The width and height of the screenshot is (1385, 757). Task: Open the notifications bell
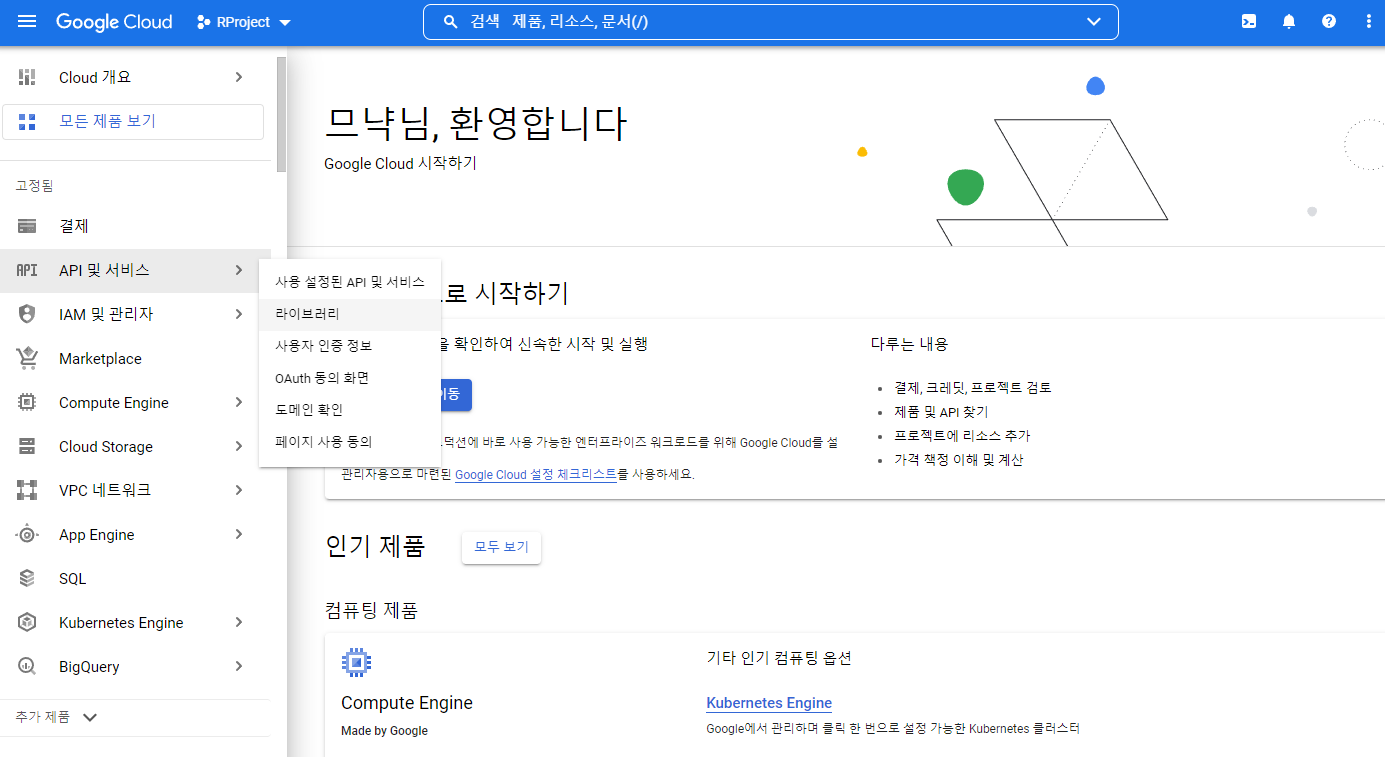pos(1289,22)
